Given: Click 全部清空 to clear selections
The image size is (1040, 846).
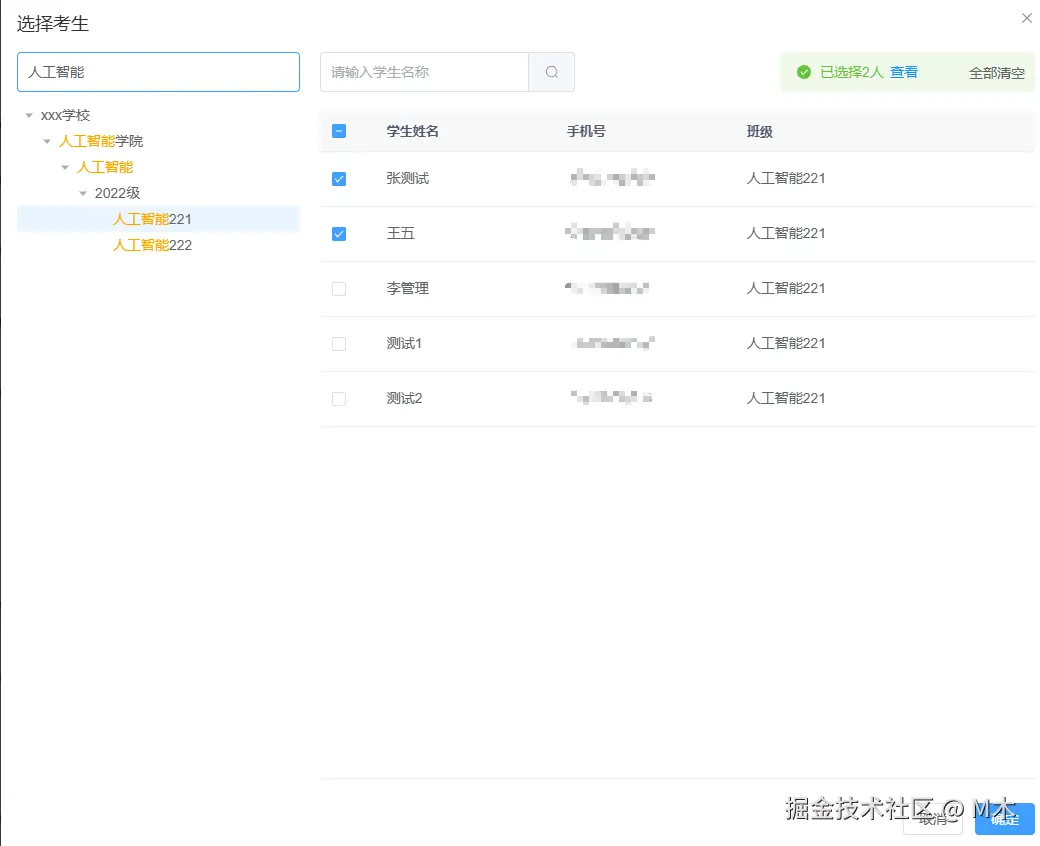Looking at the screenshot, I should 996,73.
